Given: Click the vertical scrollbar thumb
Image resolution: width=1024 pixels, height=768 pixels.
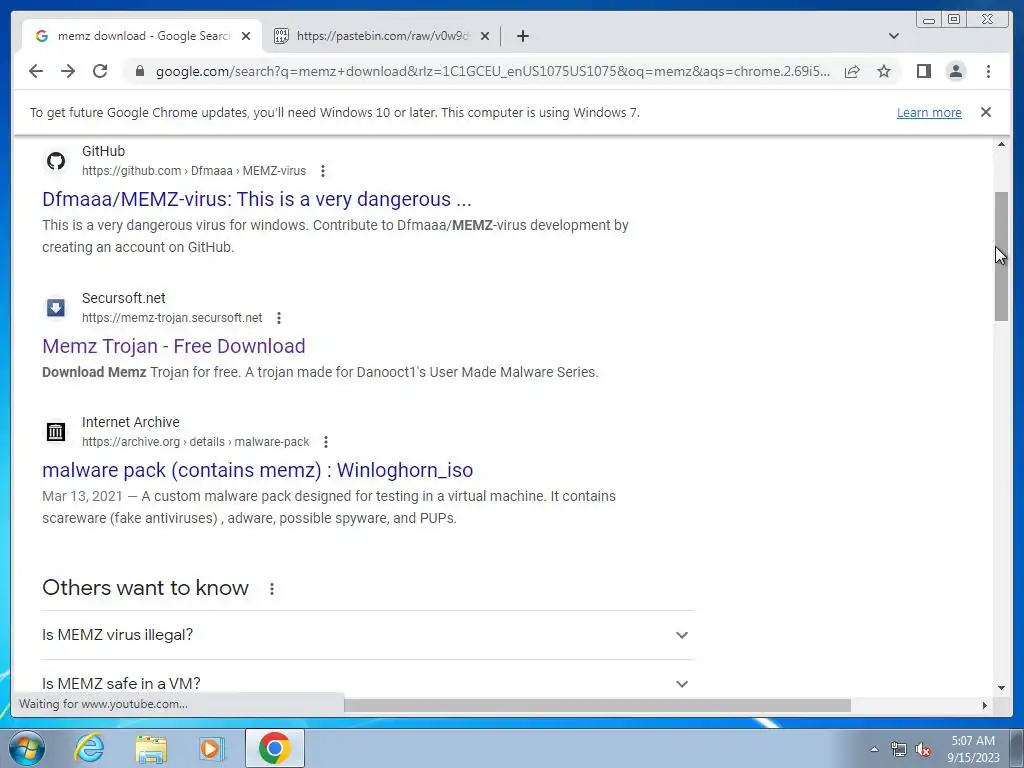Looking at the screenshot, I should 1001,256.
